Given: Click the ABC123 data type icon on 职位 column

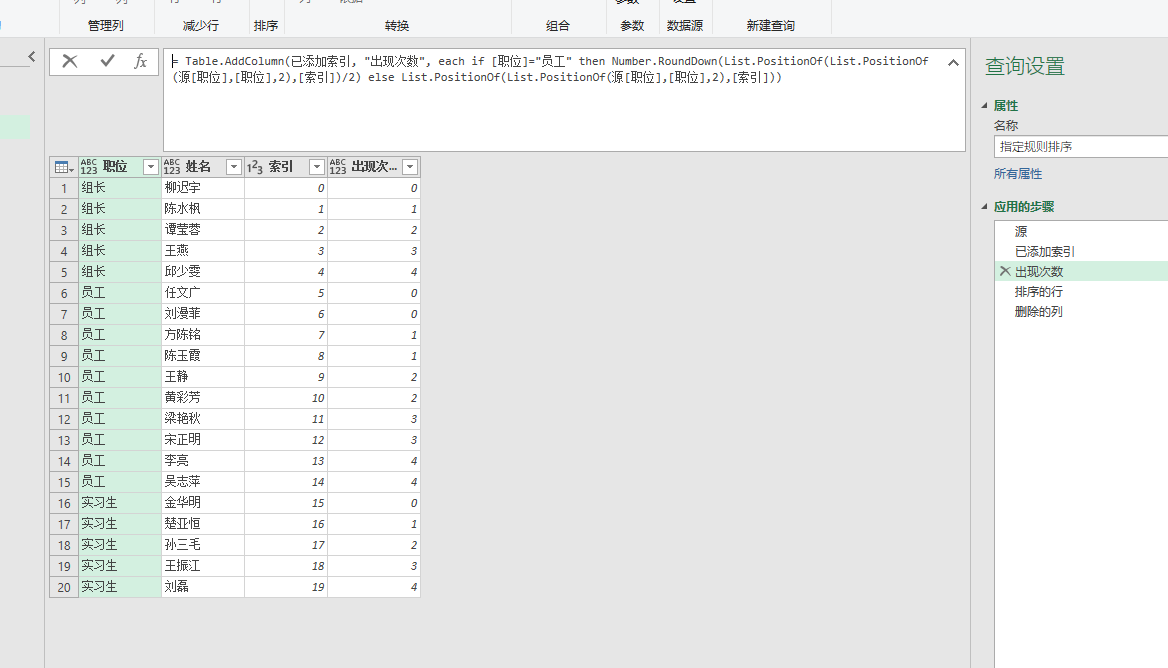Looking at the screenshot, I should tap(88, 166).
